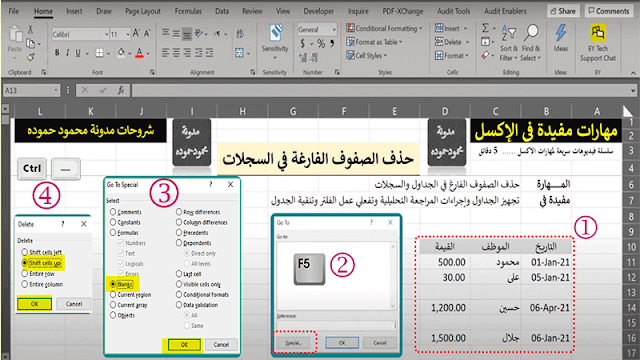Click Special button in Go To picture
640x360 pixels.
tap(293, 343)
